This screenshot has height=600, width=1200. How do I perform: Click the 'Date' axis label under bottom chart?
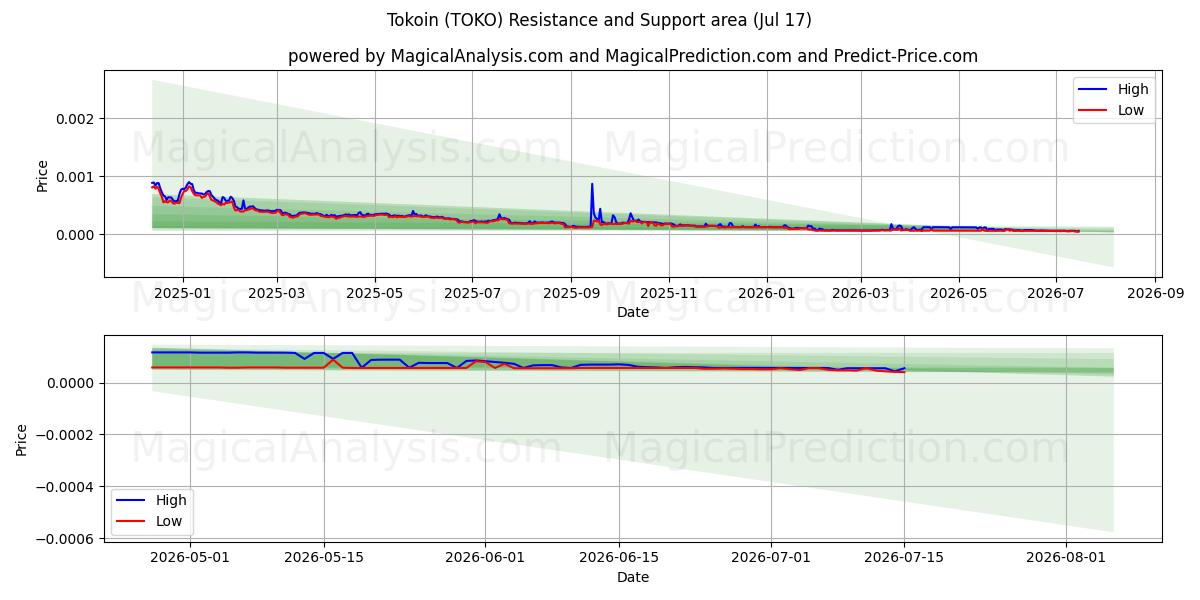(633, 577)
